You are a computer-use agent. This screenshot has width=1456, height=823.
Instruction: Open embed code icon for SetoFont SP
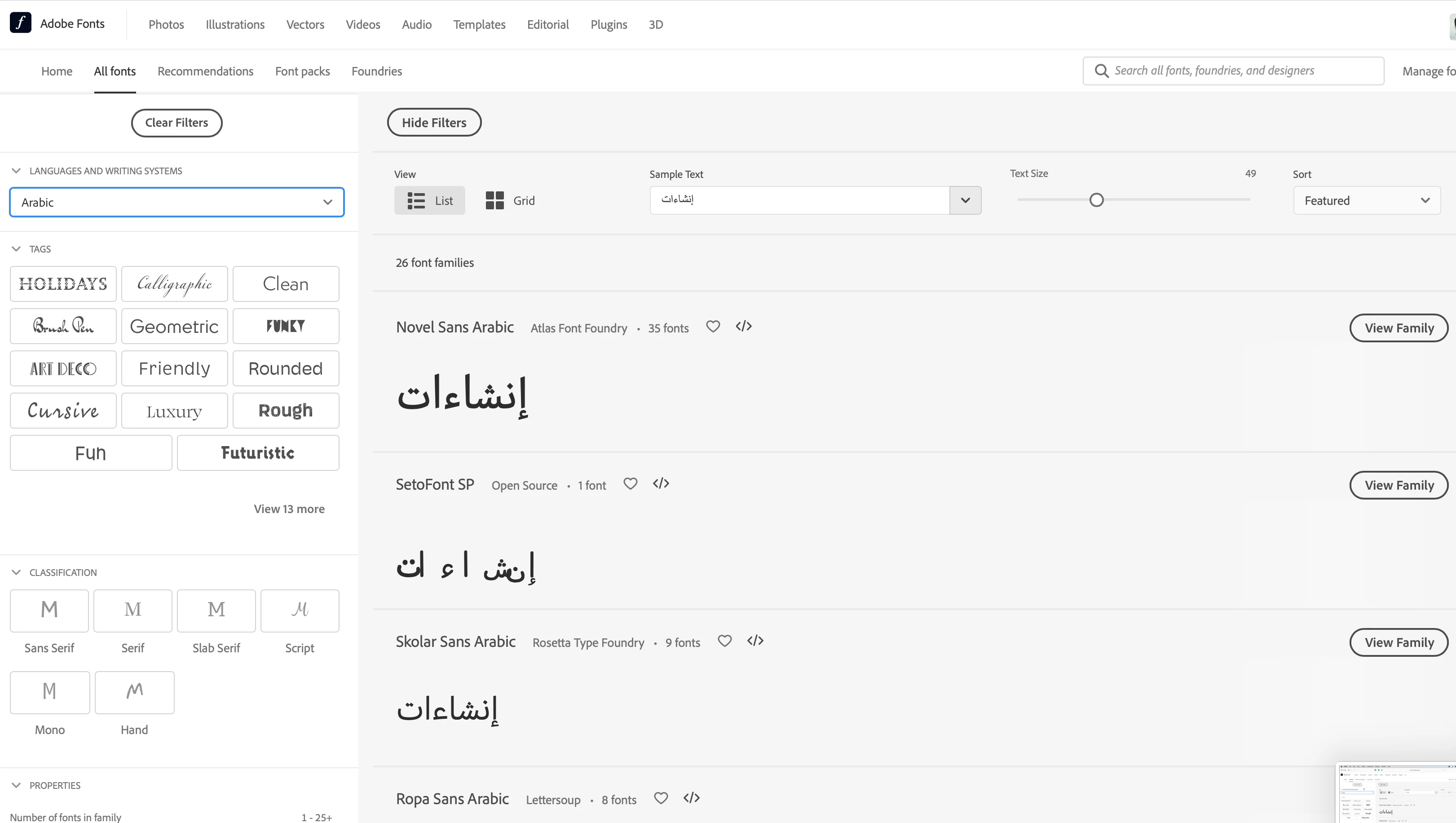pos(661,484)
